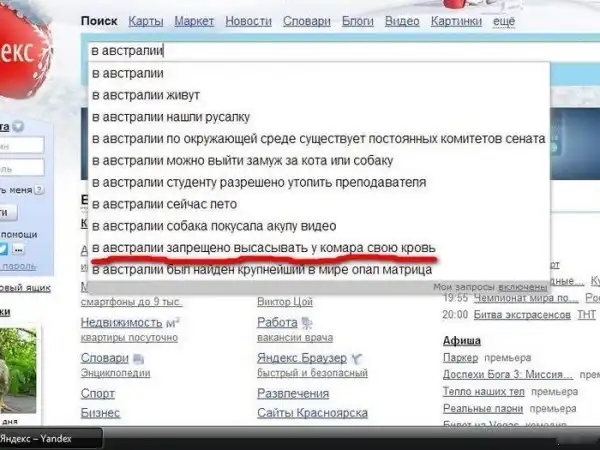This screenshot has width=600, height=450.
Task: Switch to the Новости tab
Action: click(247, 21)
